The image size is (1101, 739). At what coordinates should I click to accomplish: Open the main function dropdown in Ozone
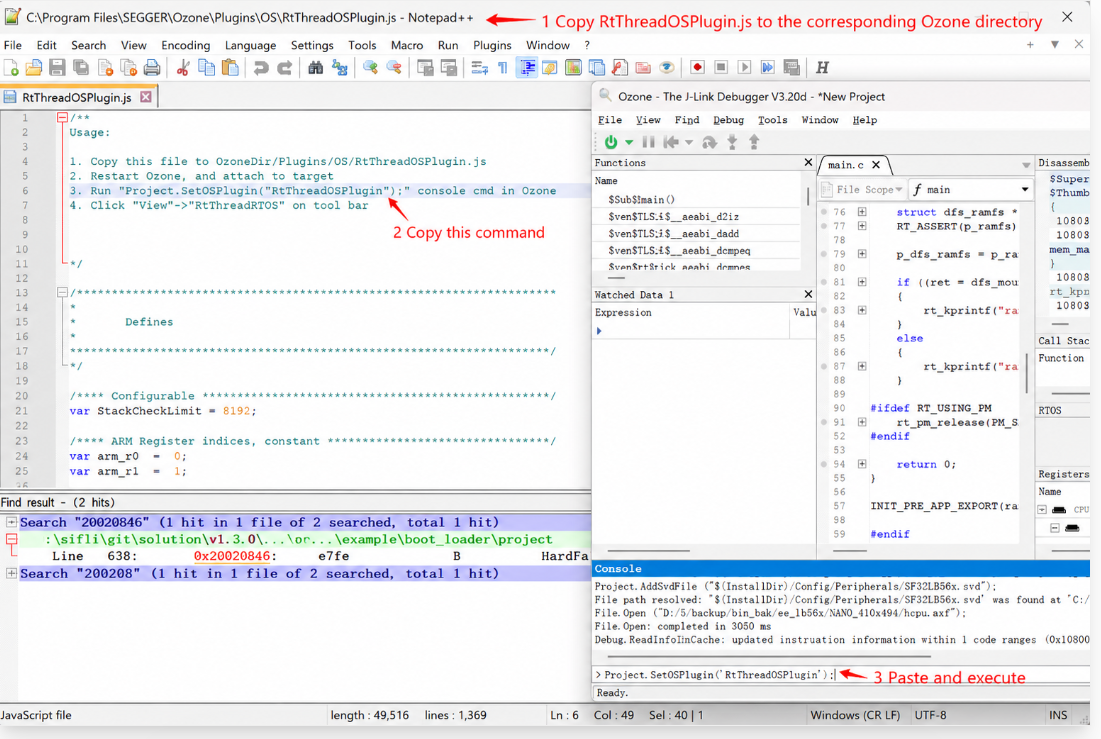970,189
